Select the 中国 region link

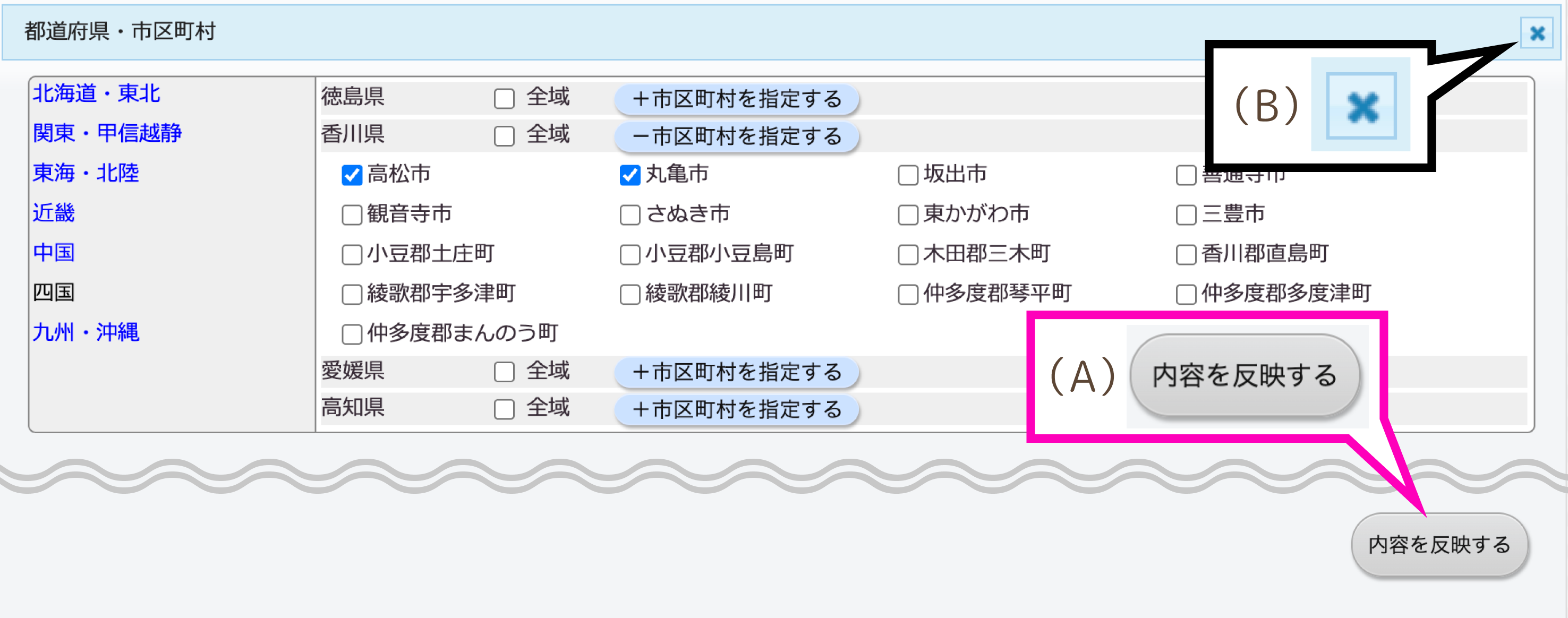pos(54,252)
